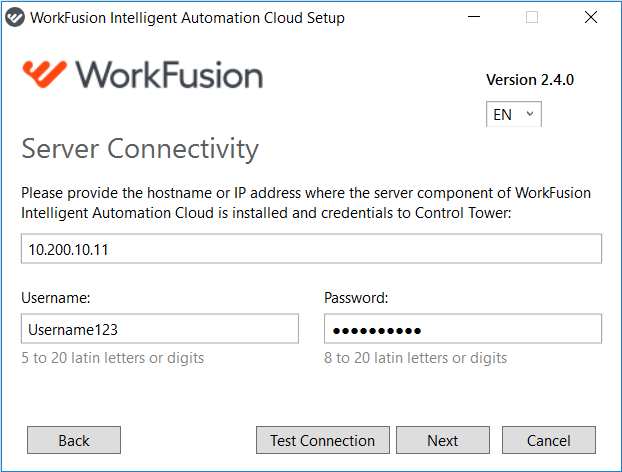Click the Username: label text

56,298
